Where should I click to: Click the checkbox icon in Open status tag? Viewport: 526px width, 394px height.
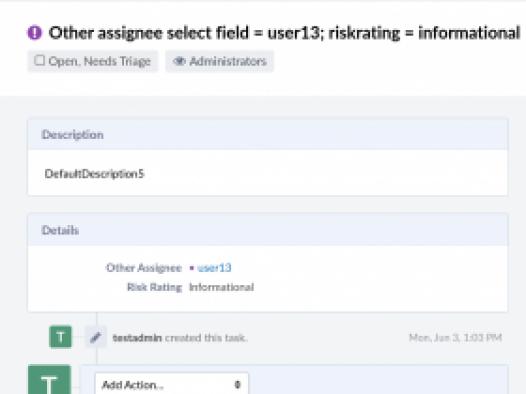40,61
